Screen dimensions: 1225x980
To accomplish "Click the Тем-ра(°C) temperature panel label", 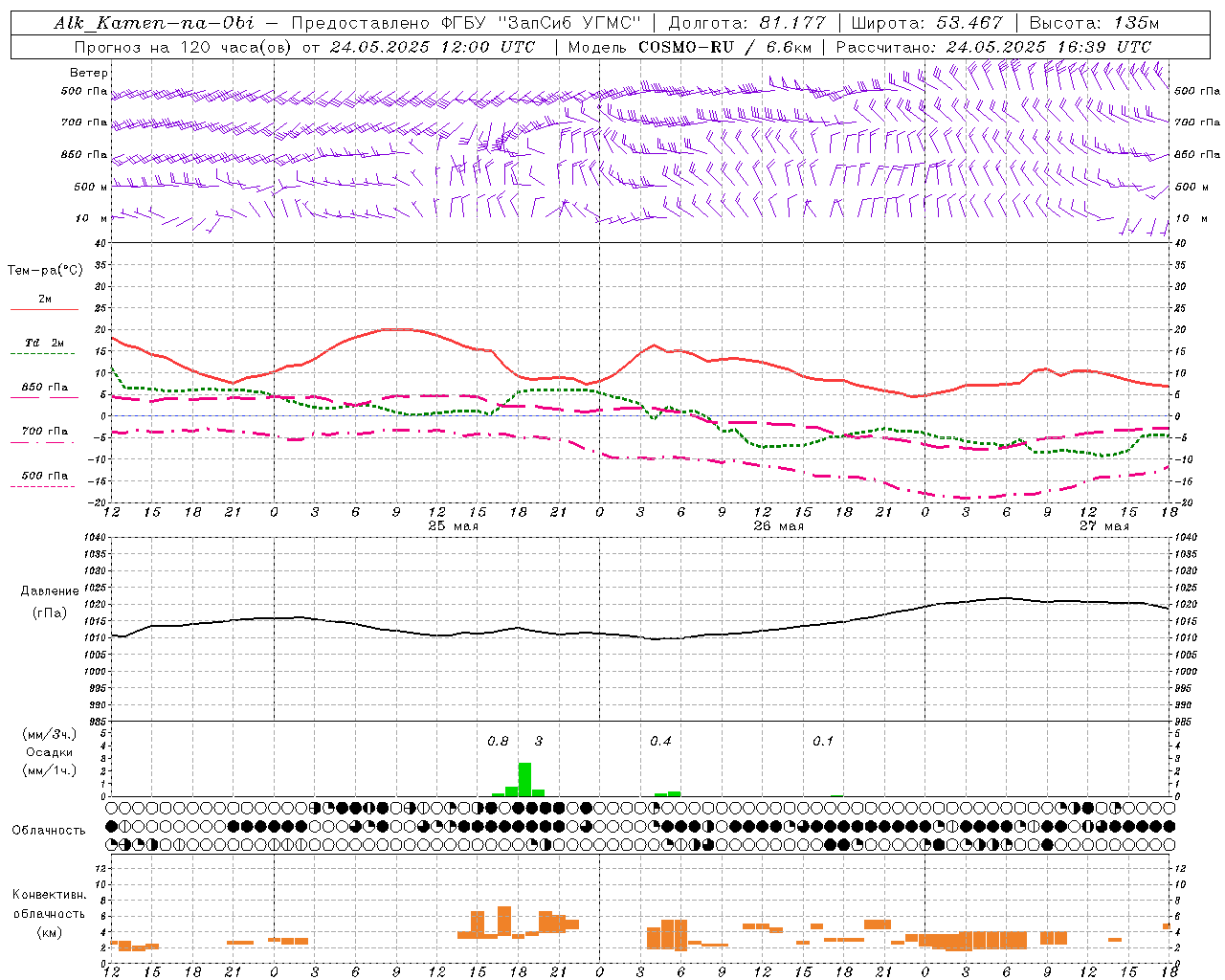I will click(x=45, y=271).
